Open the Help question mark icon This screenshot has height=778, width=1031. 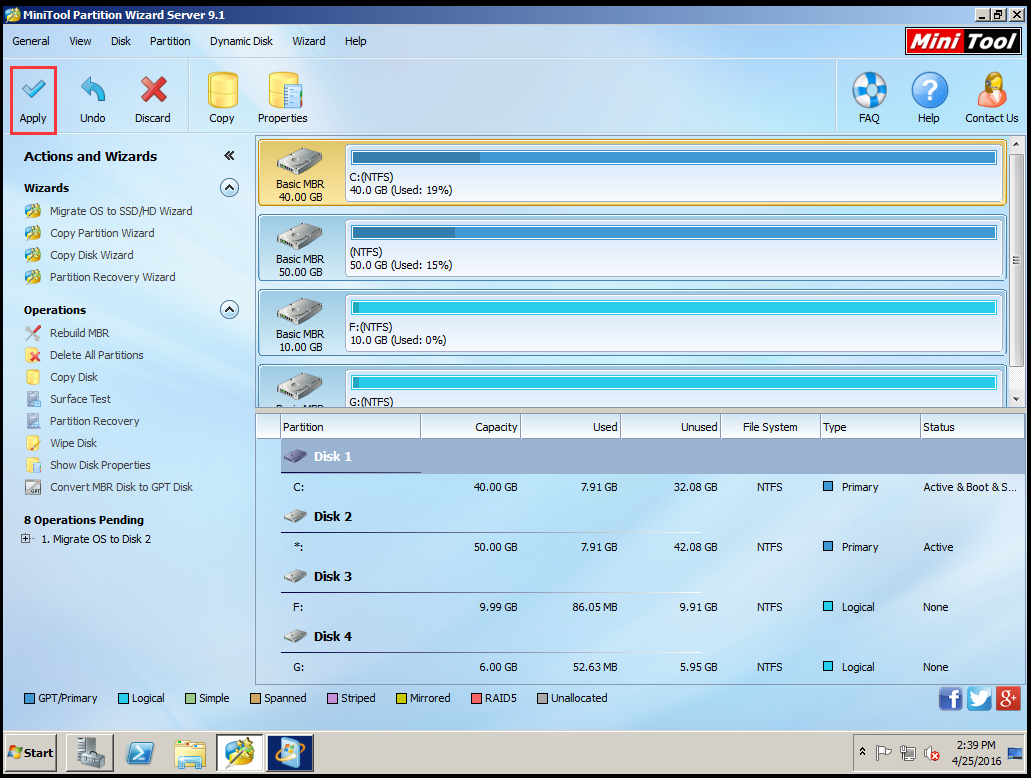(929, 90)
